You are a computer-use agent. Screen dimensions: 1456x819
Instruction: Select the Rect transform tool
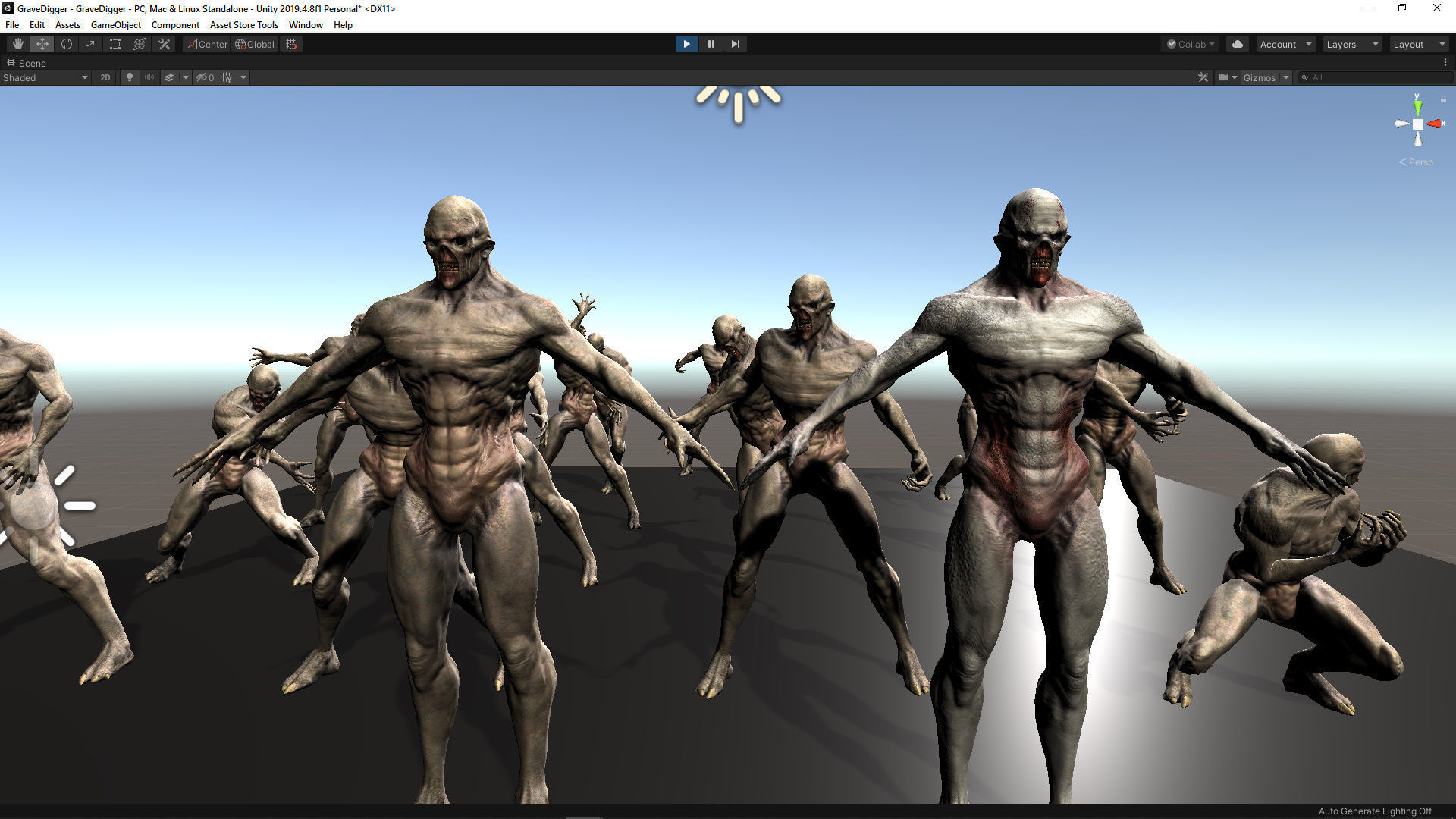pos(115,44)
